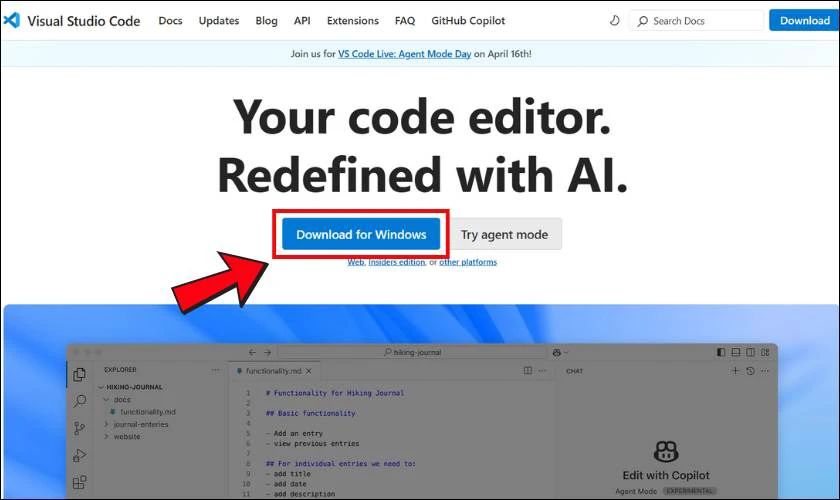Click the new chat plus icon

tap(735, 371)
